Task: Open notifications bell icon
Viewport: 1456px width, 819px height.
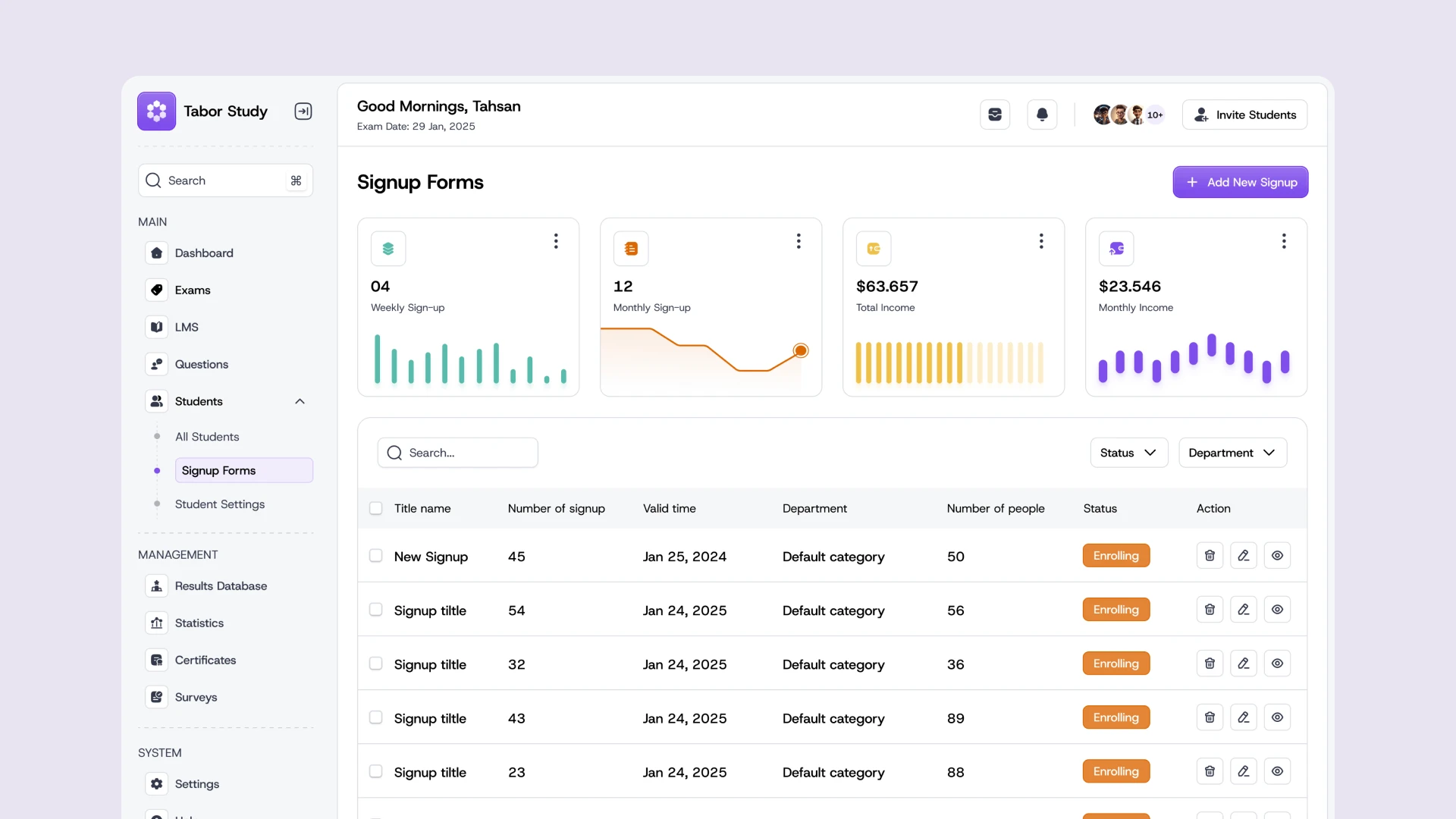Action: pos(1042,115)
